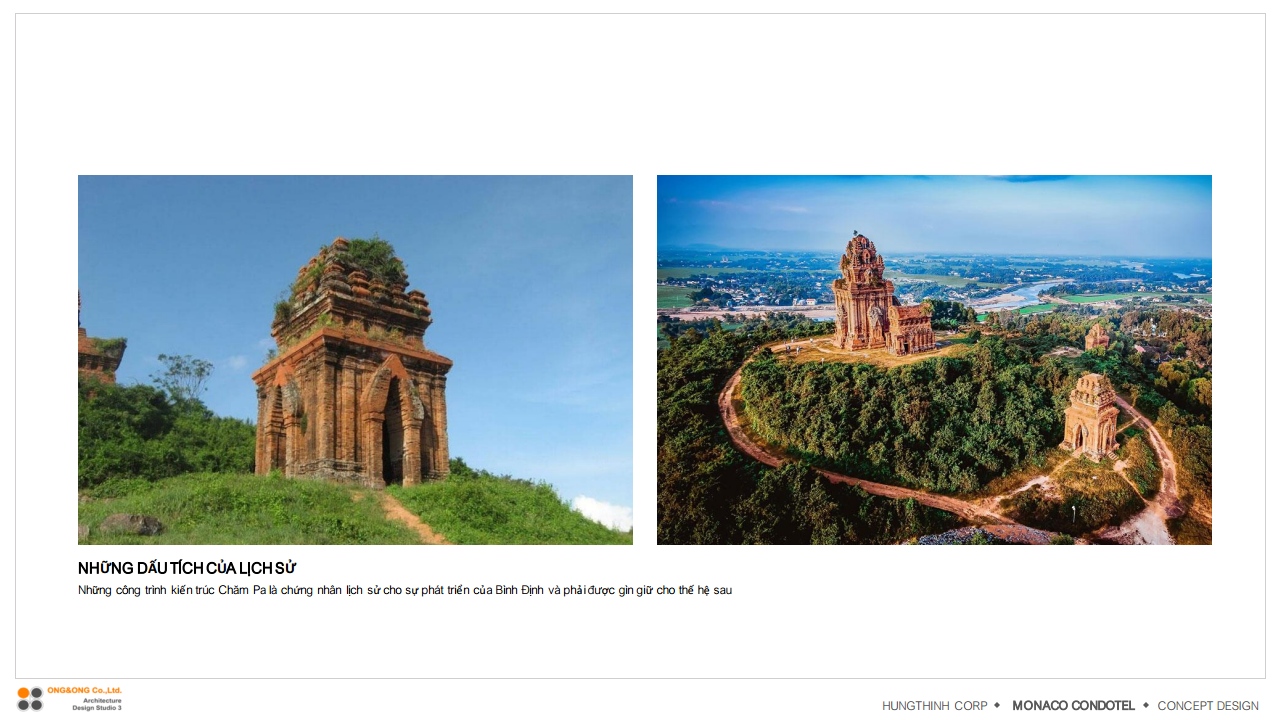The width and height of the screenshot is (1280, 720).
Task: Click the heading NHỮNG DẤU TÍCH CỦA LỊCH SỬ
Action: pos(187,568)
